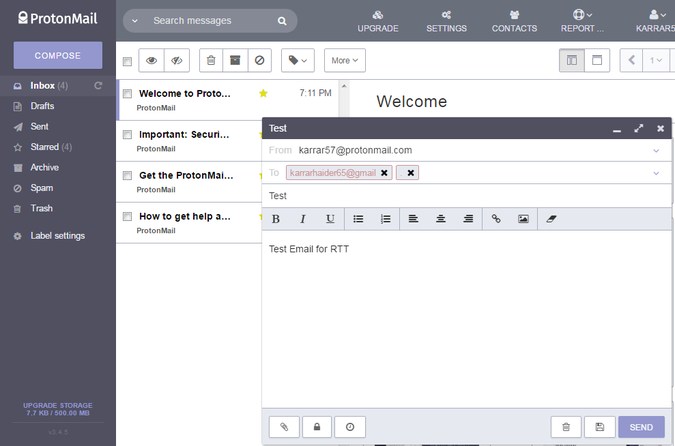Open the More dropdown
Image resolution: width=675 pixels, height=446 pixels.
click(345, 61)
